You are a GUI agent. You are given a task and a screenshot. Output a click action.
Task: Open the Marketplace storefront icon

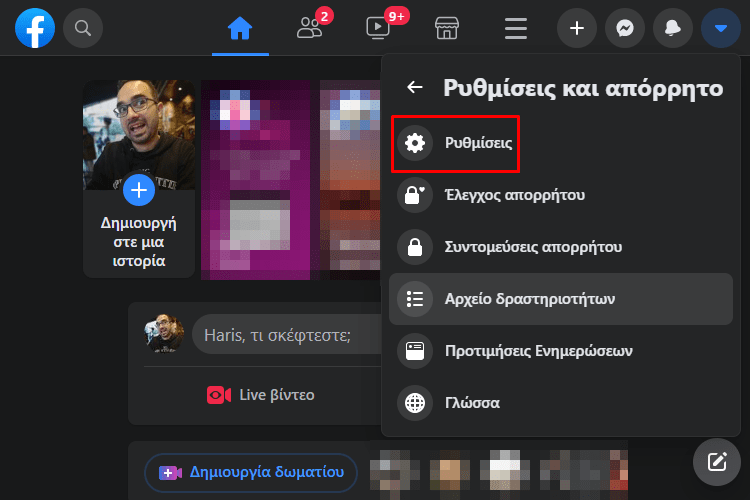[x=447, y=28]
